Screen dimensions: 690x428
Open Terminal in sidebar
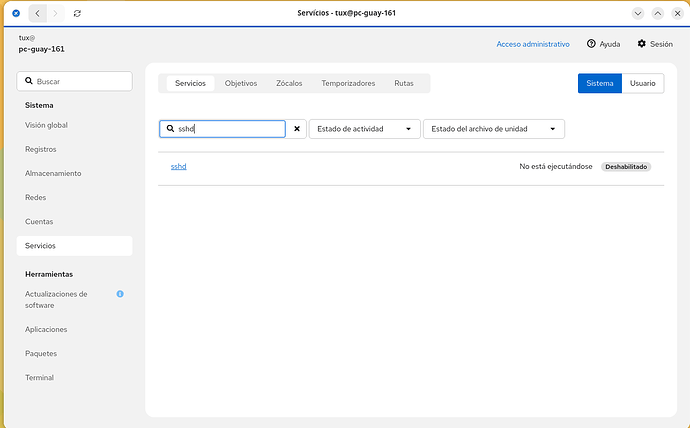point(74,378)
